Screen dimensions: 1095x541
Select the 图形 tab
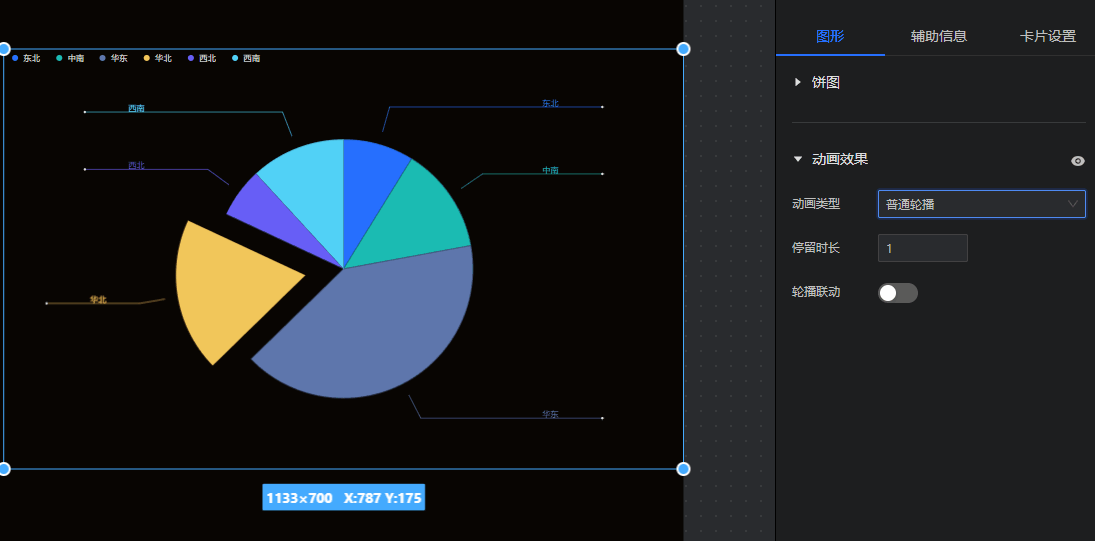pos(830,36)
